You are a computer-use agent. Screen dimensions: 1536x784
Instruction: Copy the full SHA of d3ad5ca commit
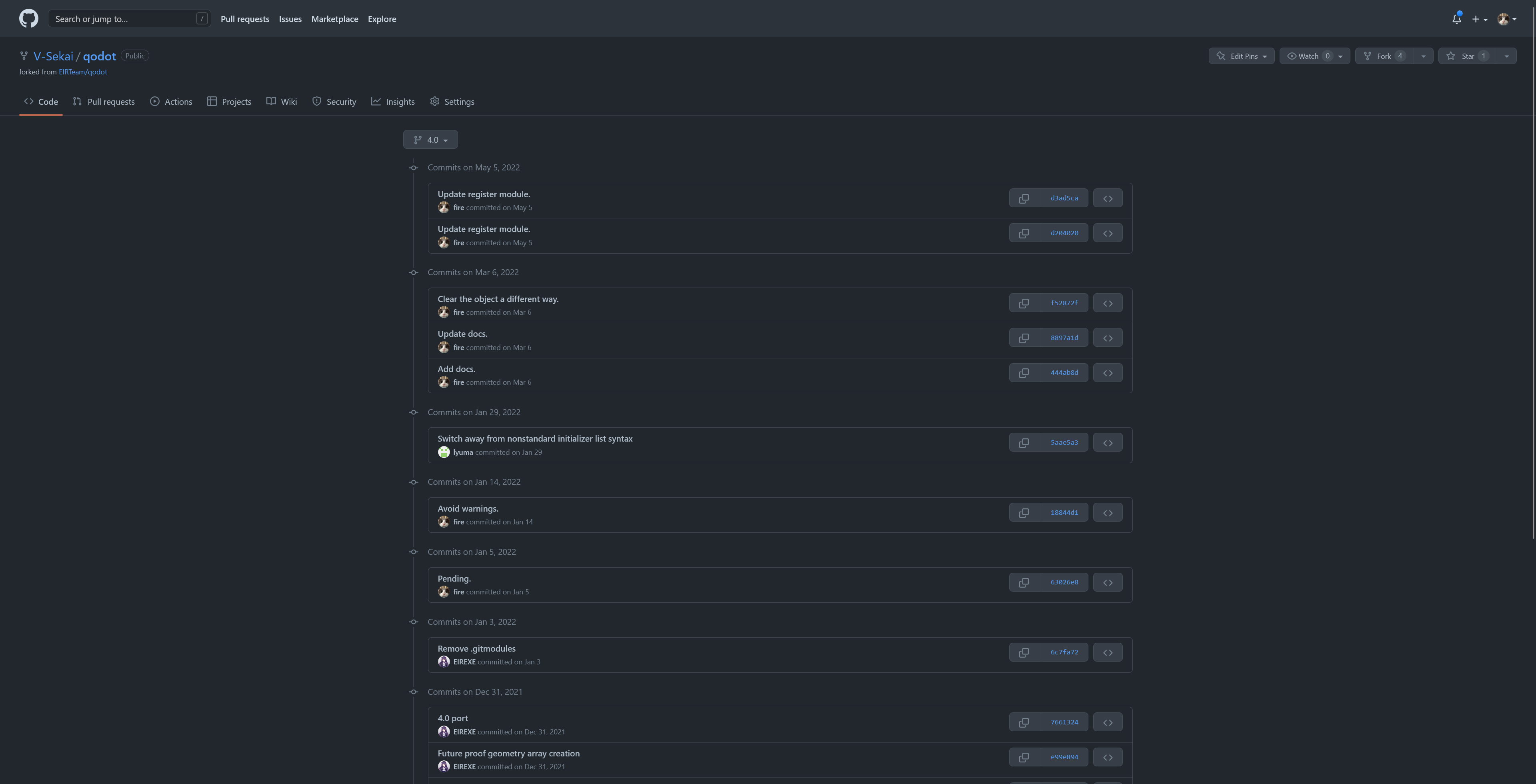click(x=1024, y=197)
